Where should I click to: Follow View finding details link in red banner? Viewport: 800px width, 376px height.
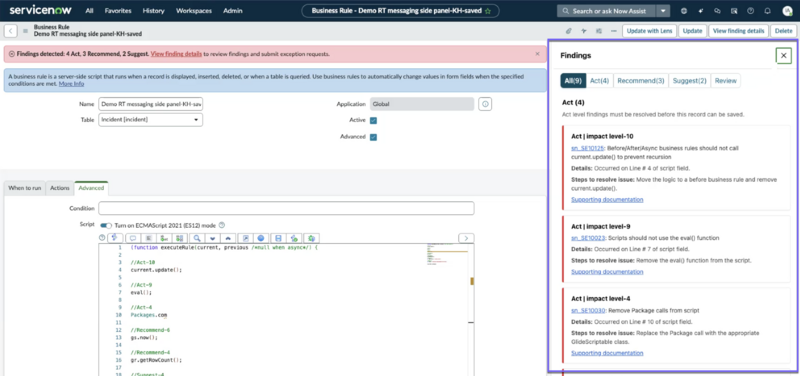point(176,54)
